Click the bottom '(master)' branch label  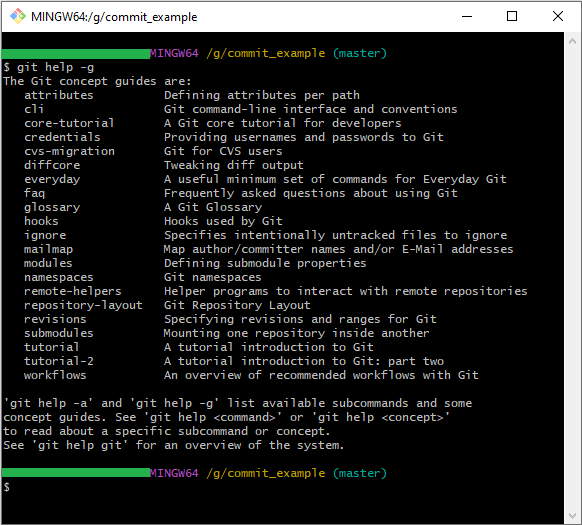click(360, 473)
